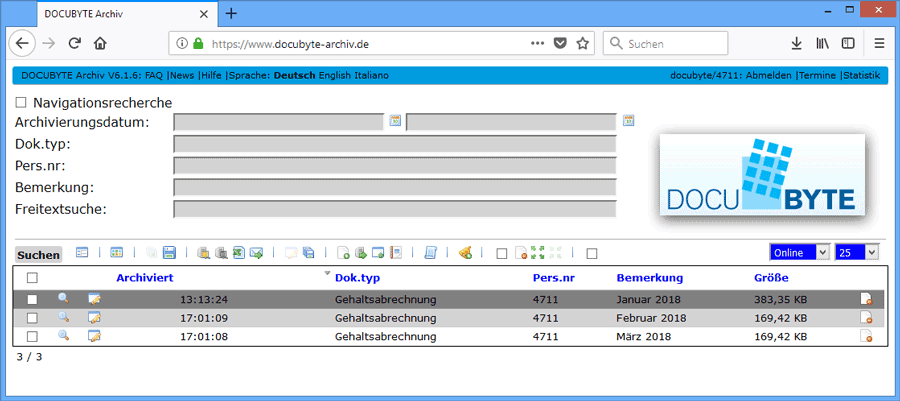Edit the Februar 2018 entry via pencil icon
The width and height of the screenshot is (900, 401).
pos(94,317)
